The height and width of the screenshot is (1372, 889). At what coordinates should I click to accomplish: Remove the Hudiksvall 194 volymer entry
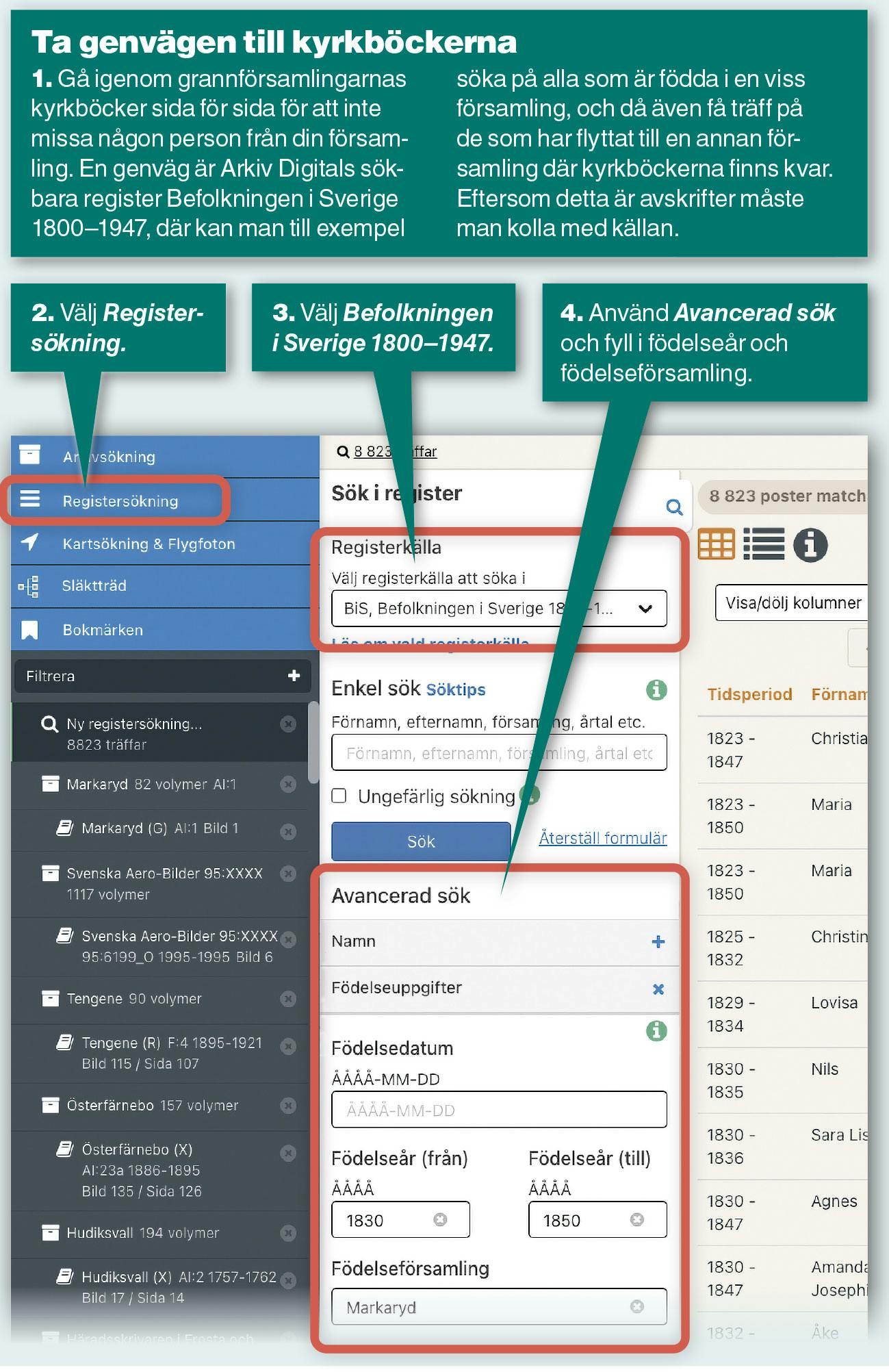point(289,1234)
